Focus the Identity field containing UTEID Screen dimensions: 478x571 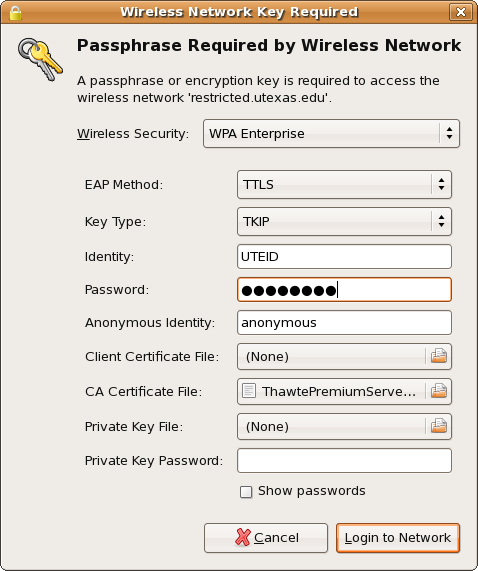(344, 257)
